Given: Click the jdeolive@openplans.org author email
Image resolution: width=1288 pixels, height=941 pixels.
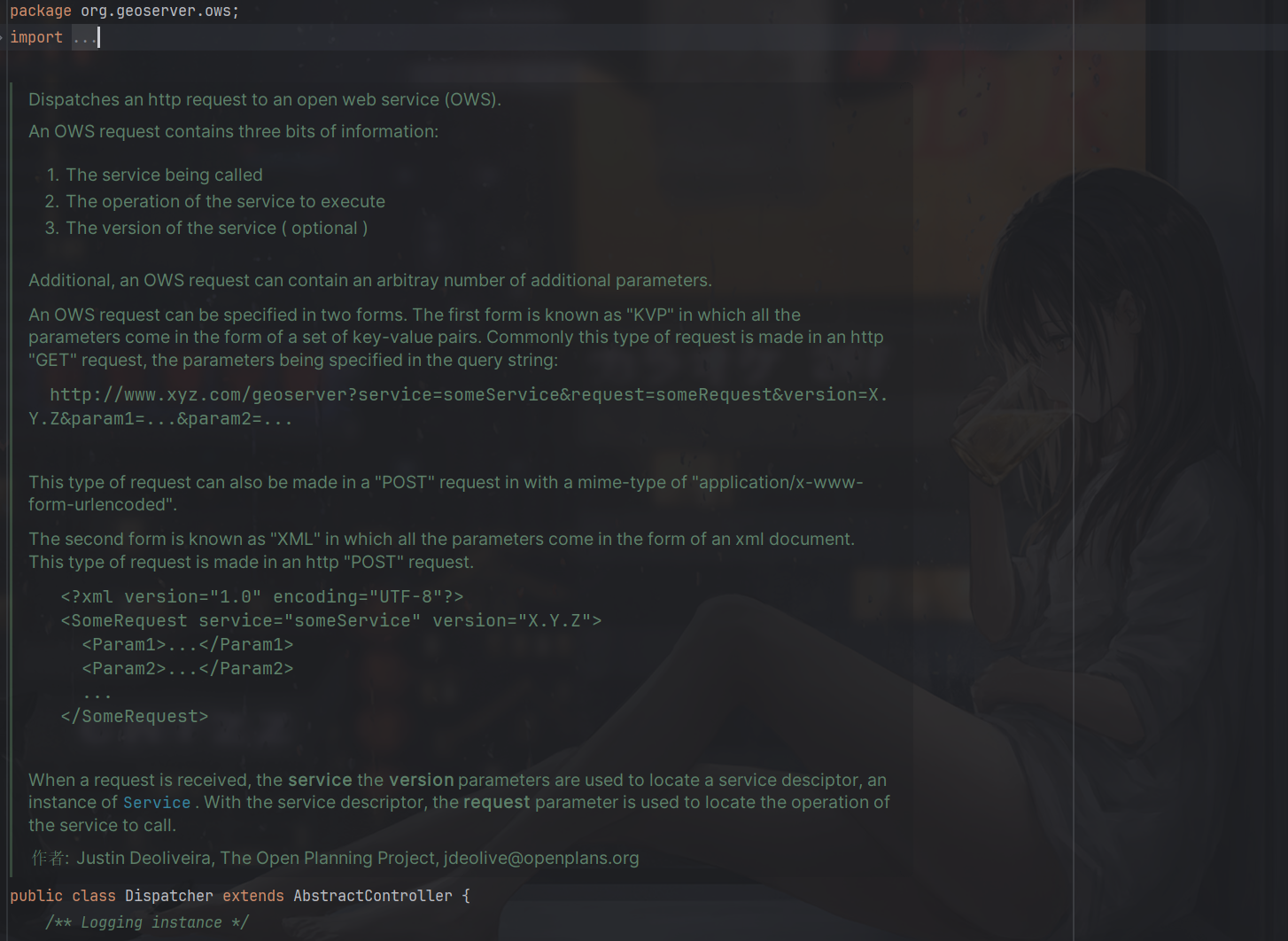Looking at the screenshot, I should [540, 858].
